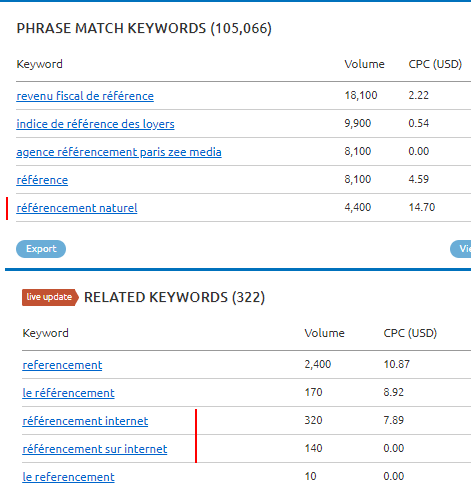Open 'le référencement' accented keyword link
Viewport: 471px width, 486px height.
point(68,393)
